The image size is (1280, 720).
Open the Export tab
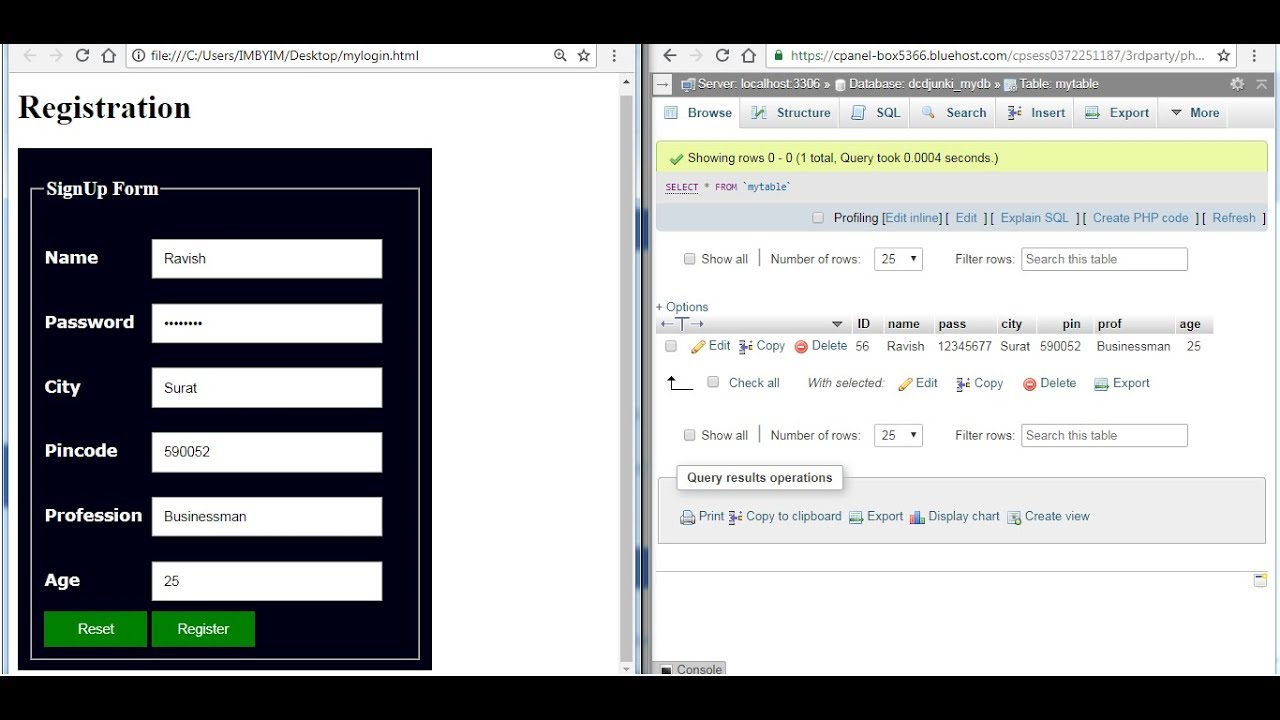click(1117, 113)
